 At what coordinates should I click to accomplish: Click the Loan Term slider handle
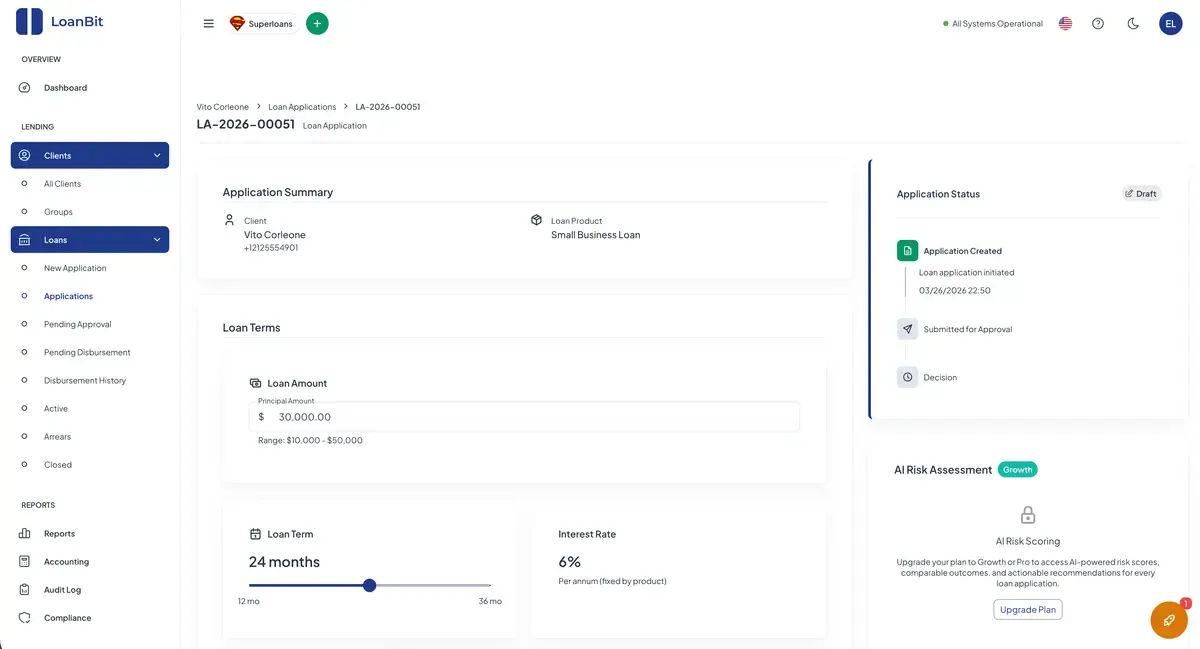click(369, 585)
